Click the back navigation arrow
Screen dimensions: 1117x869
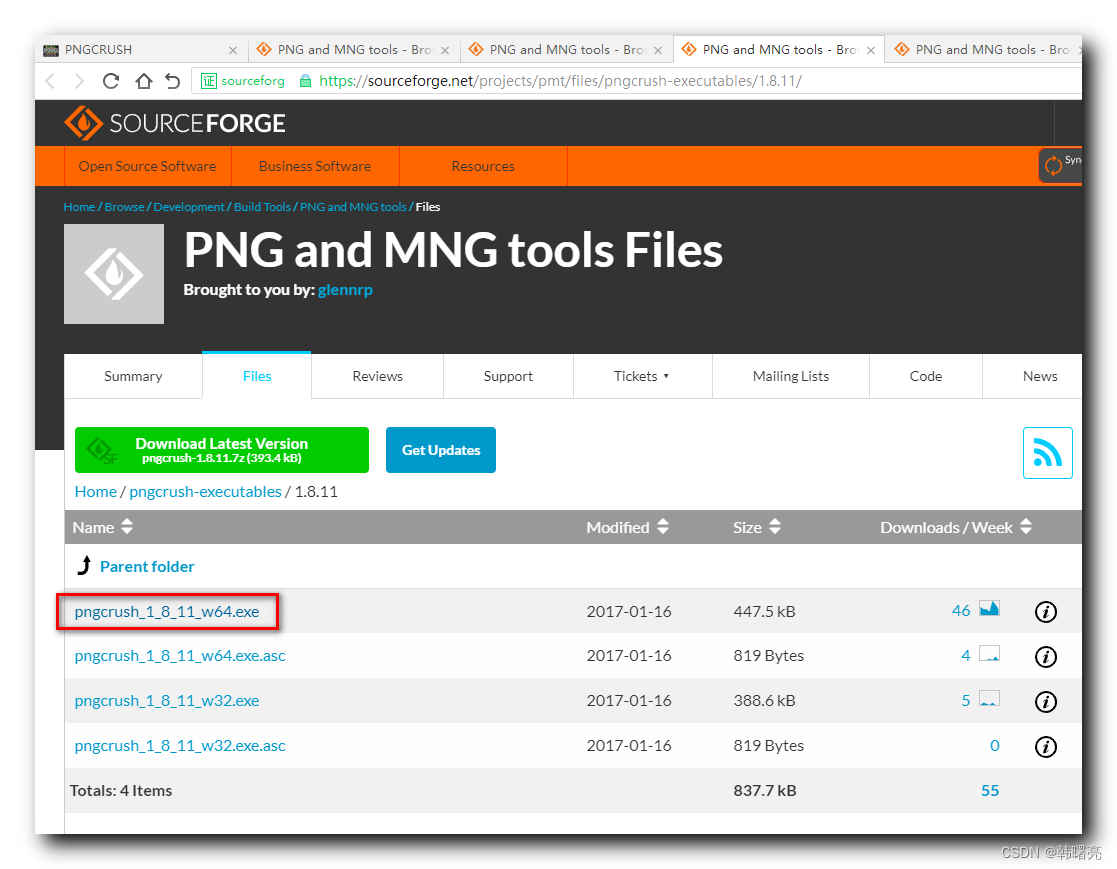tap(50, 81)
